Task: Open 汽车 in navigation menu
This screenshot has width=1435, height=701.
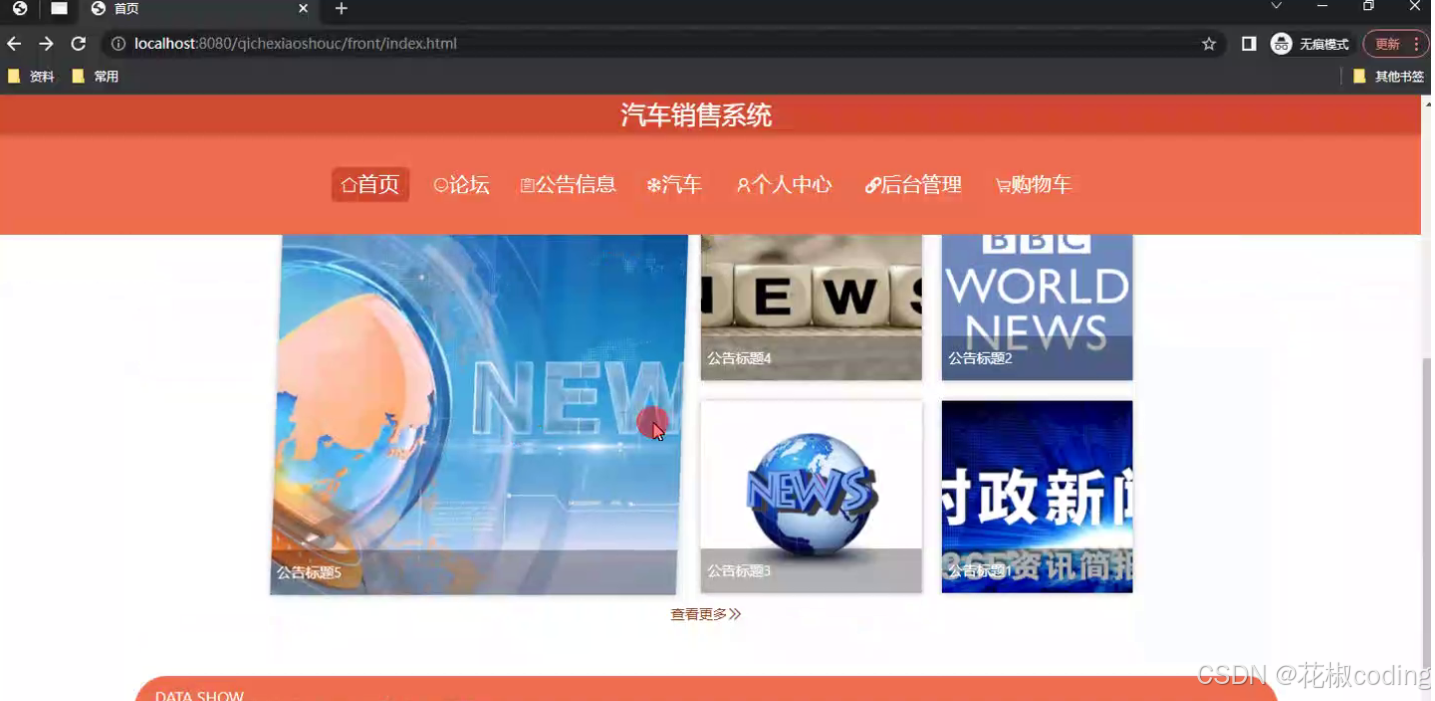Action: click(674, 185)
